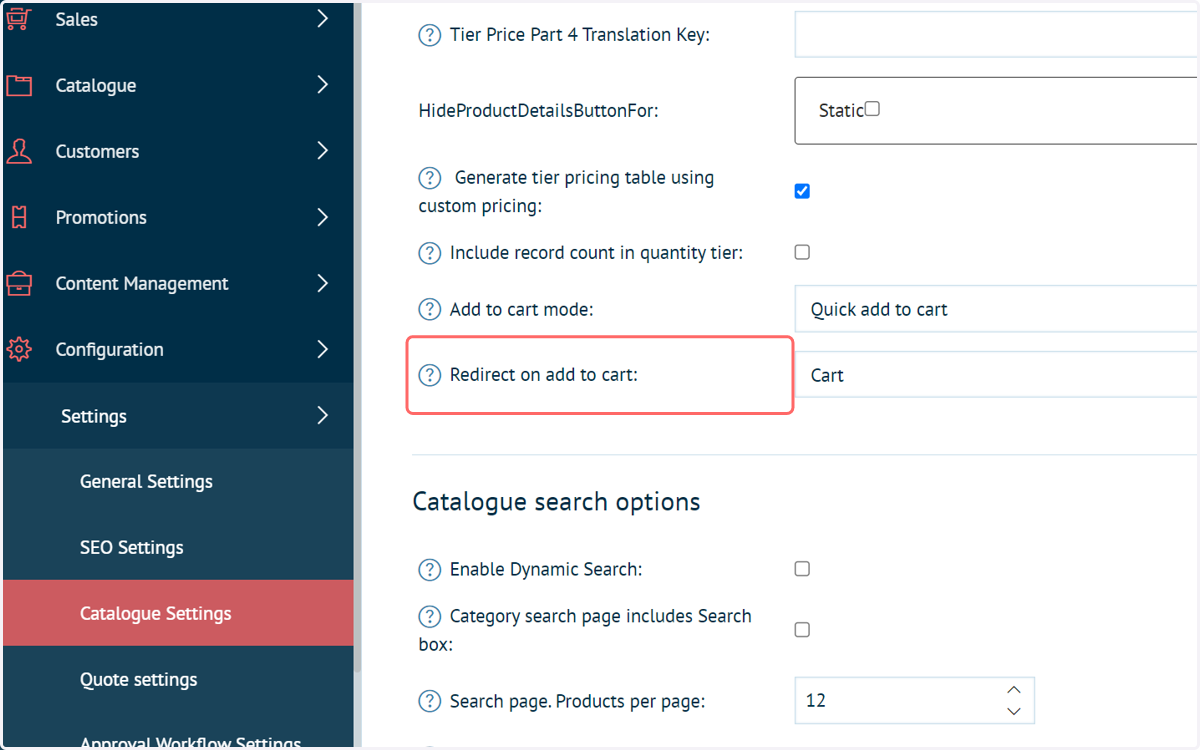Check Include record count in quantity tier
Image resolution: width=1200 pixels, height=750 pixels.
802,253
